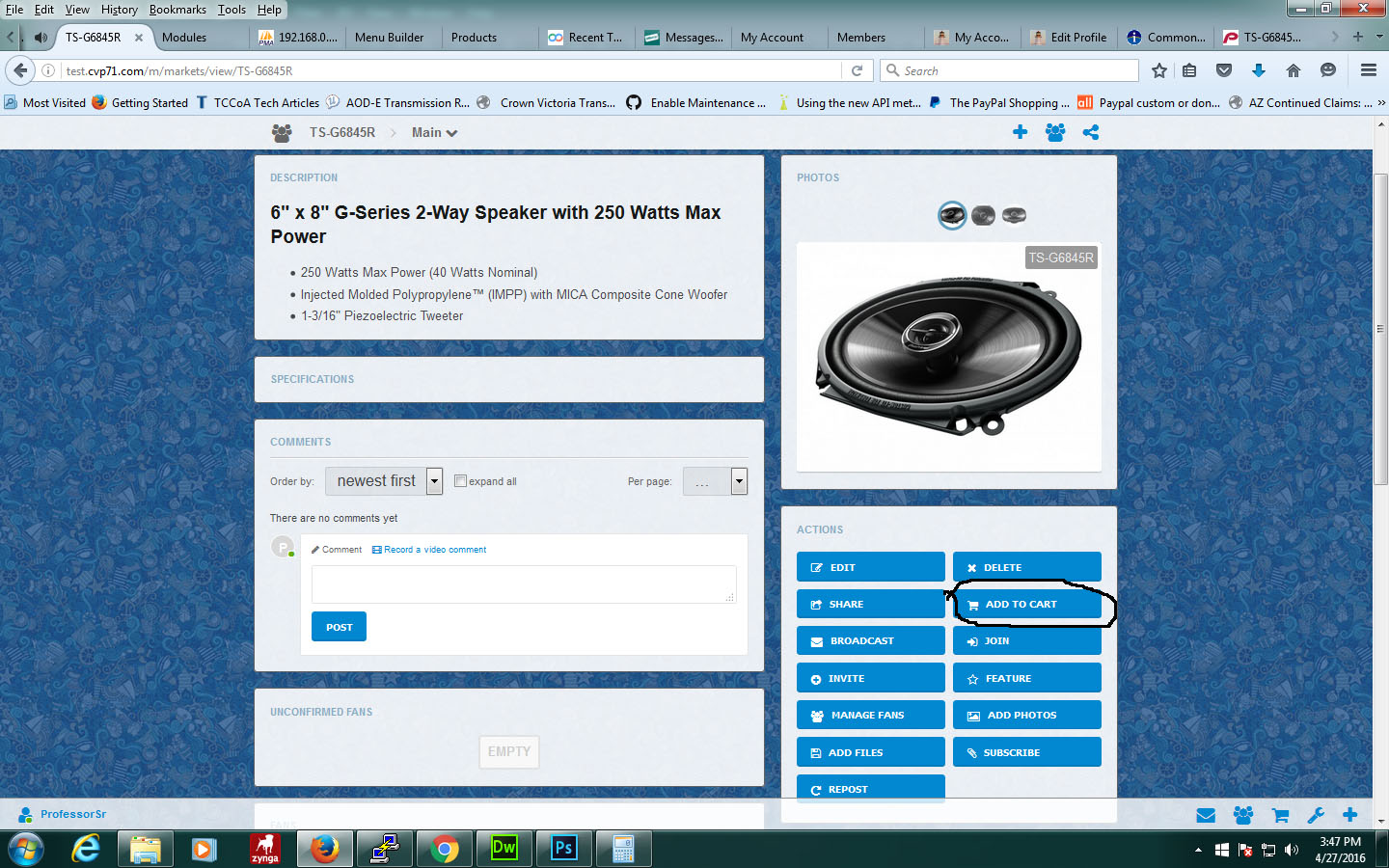Open Zynga app on taskbar

(264, 849)
